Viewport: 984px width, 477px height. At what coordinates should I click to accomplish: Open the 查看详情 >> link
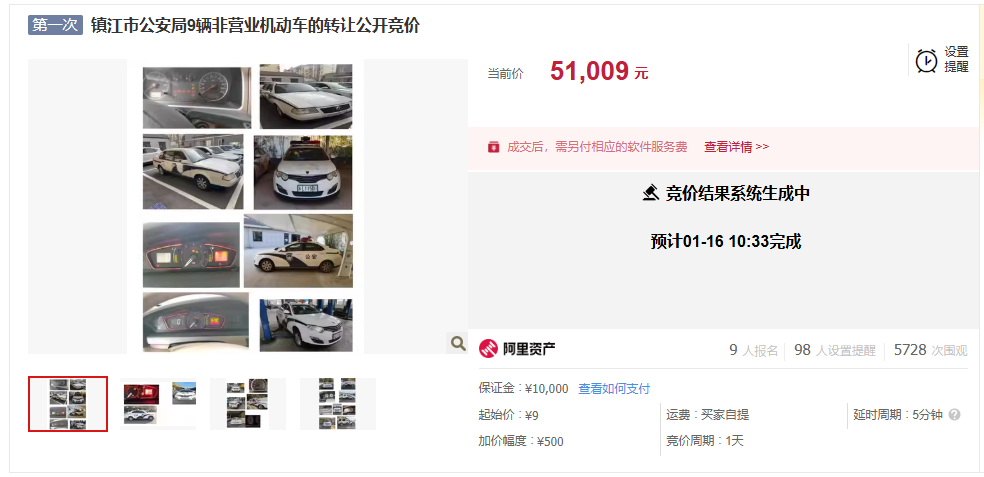pyautogui.click(x=736, y=147)
